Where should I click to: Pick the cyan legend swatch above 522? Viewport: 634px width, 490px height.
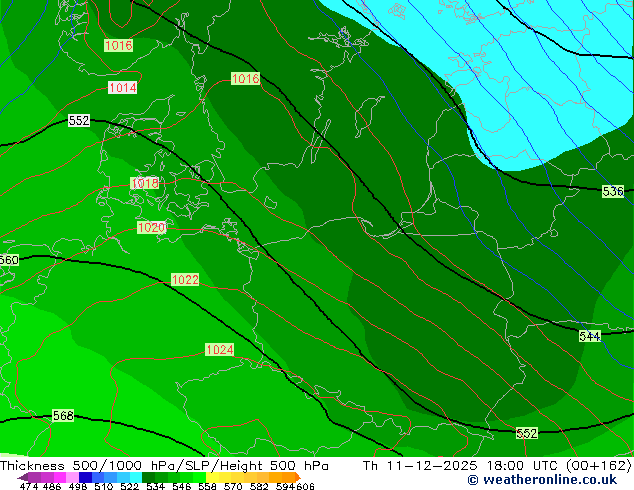click(x=136, y=477)
